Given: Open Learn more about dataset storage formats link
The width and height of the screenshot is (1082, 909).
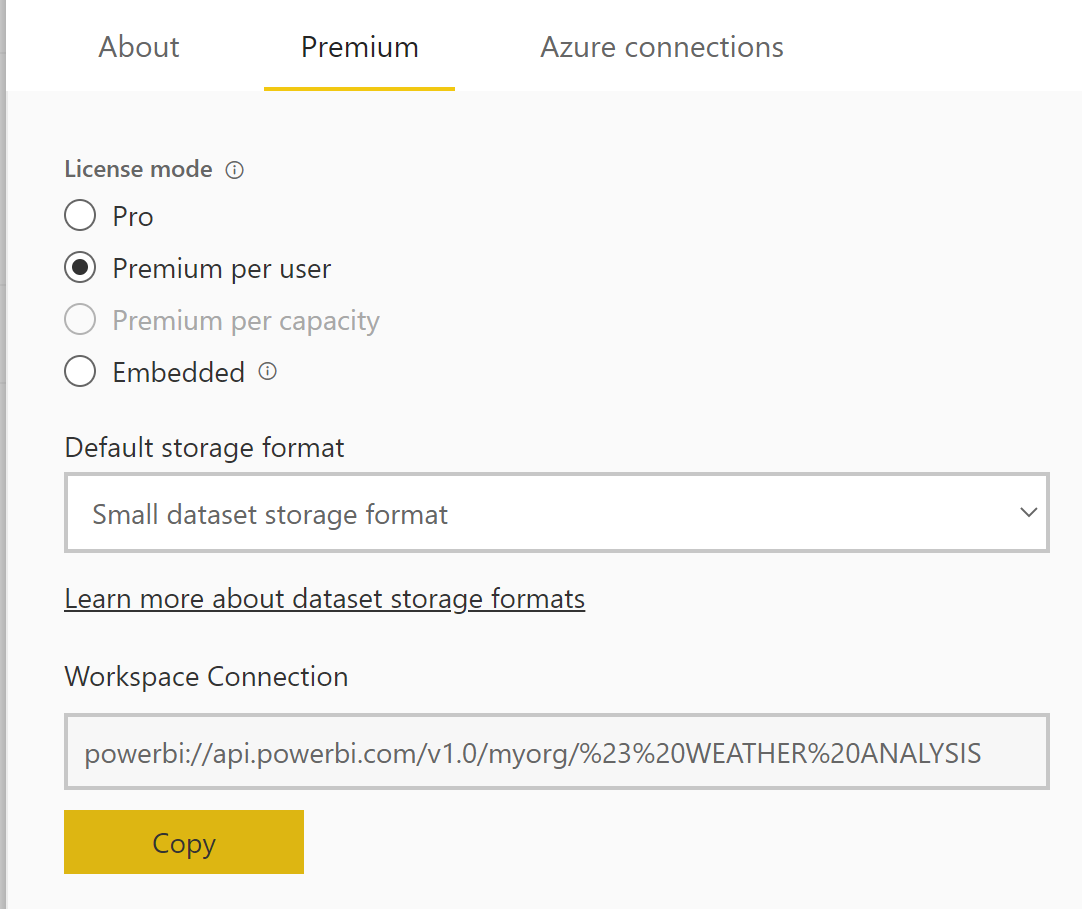Looking at the screenshot, I should click(324, 598).
